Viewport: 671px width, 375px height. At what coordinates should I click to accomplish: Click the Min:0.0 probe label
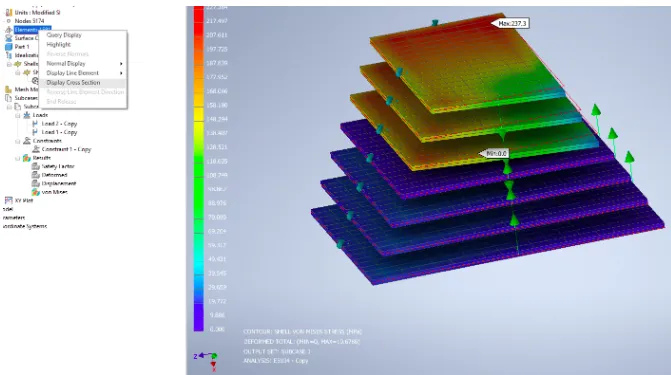[494, 153]
